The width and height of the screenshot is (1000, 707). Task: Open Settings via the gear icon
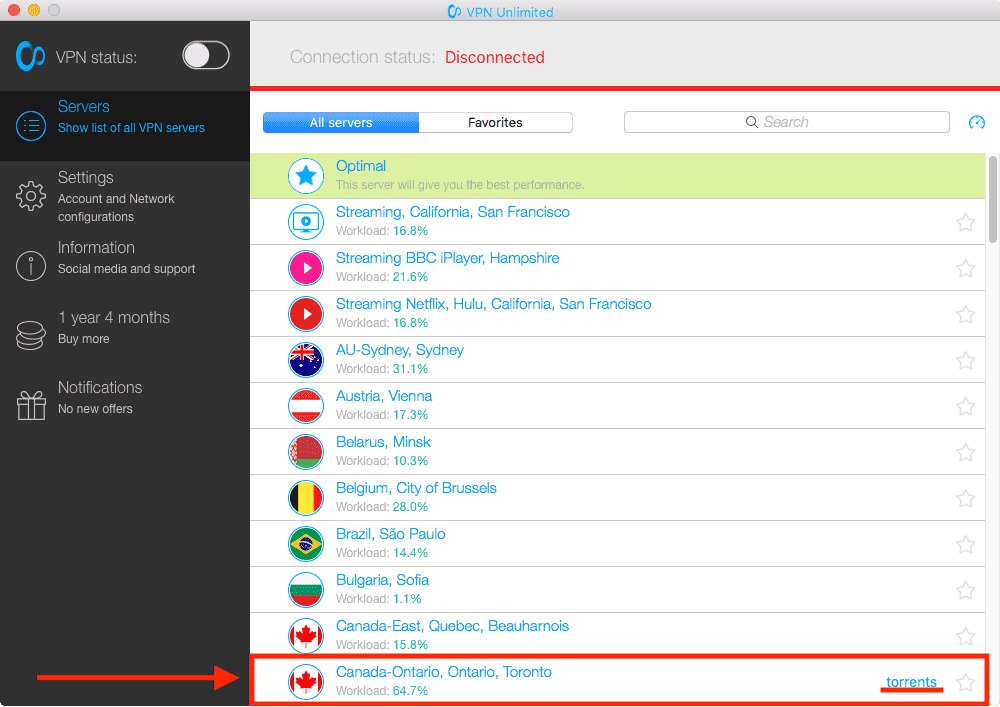31,197
